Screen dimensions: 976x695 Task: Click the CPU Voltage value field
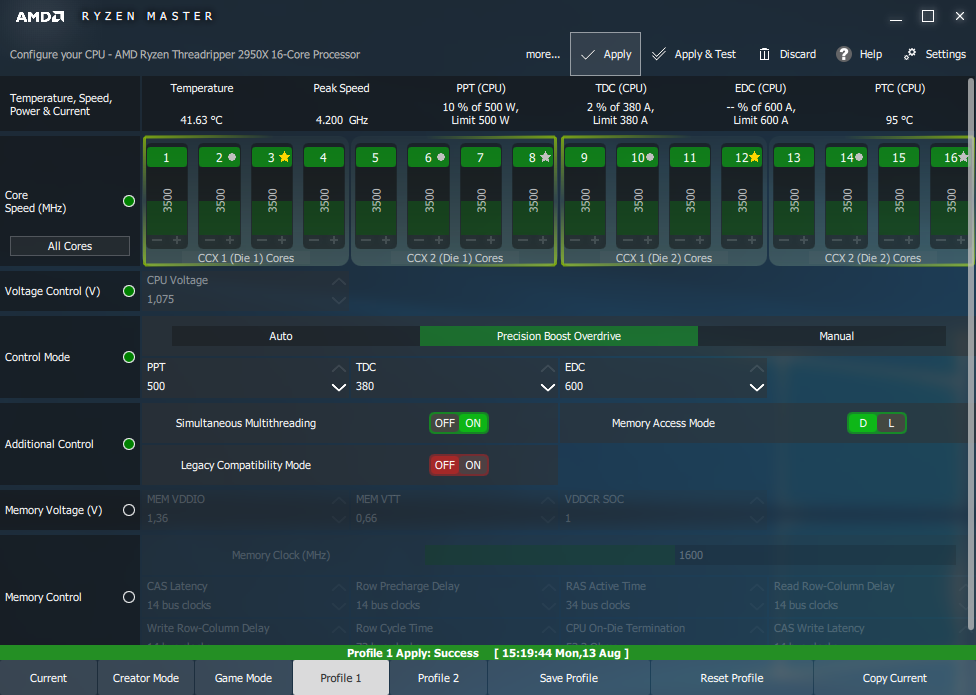238,299
